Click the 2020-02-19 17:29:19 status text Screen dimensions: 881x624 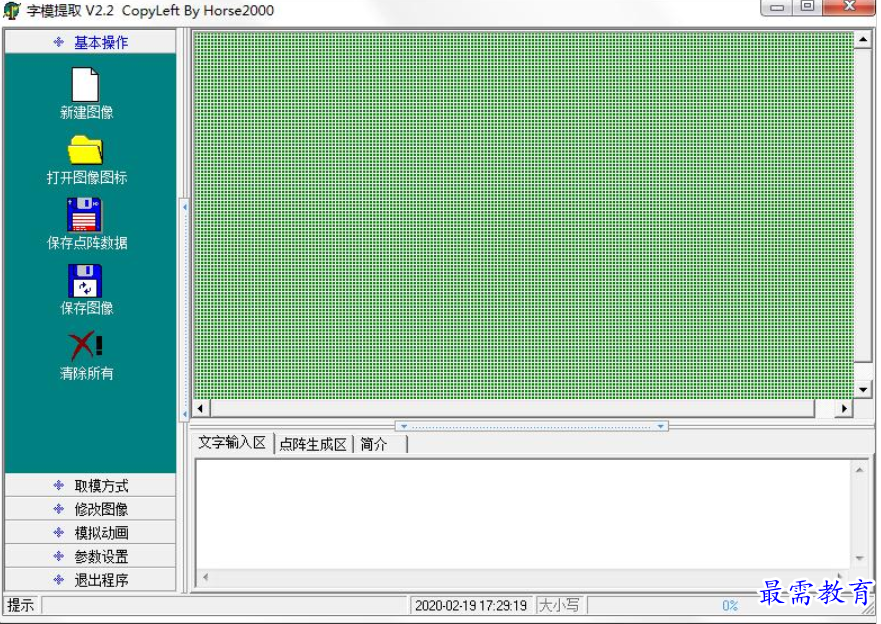tap(471, 605)
